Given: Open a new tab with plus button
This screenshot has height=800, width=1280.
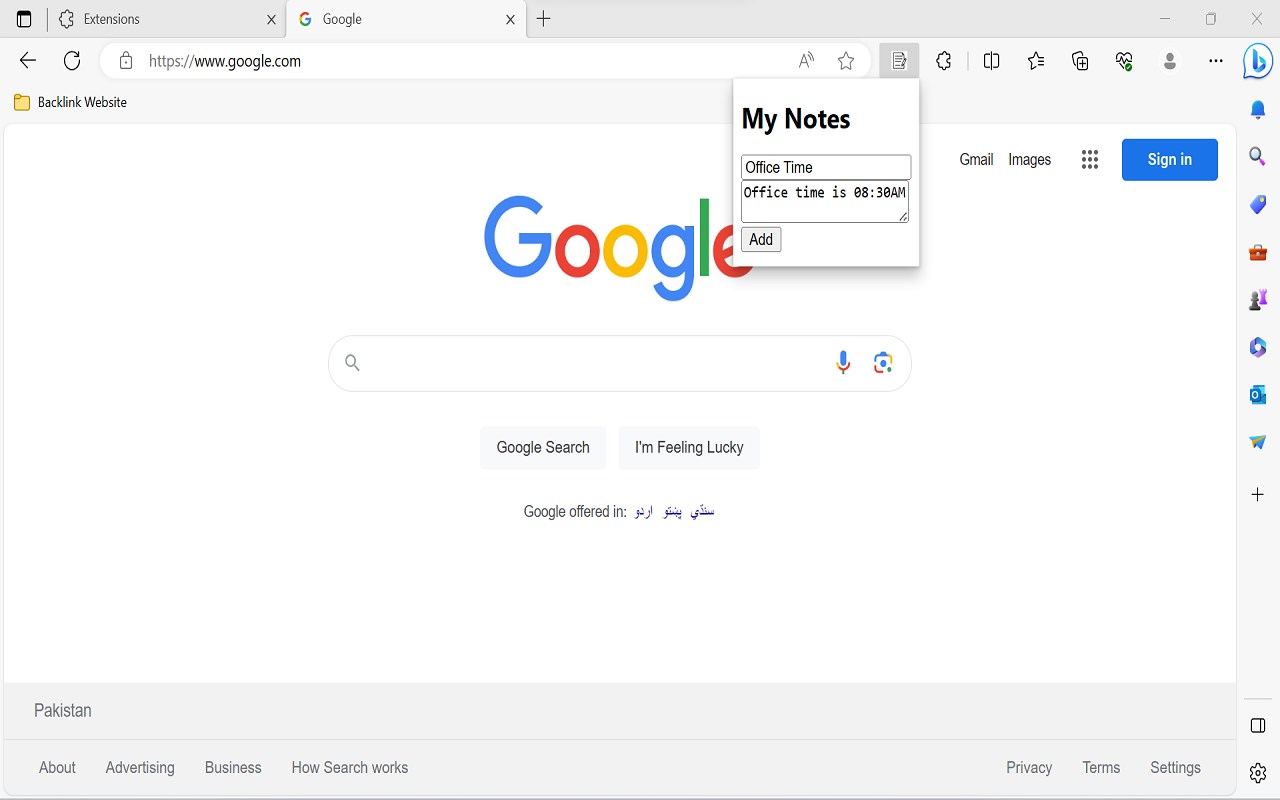Looking at the screenshot, I should click(x=544, y=19).
